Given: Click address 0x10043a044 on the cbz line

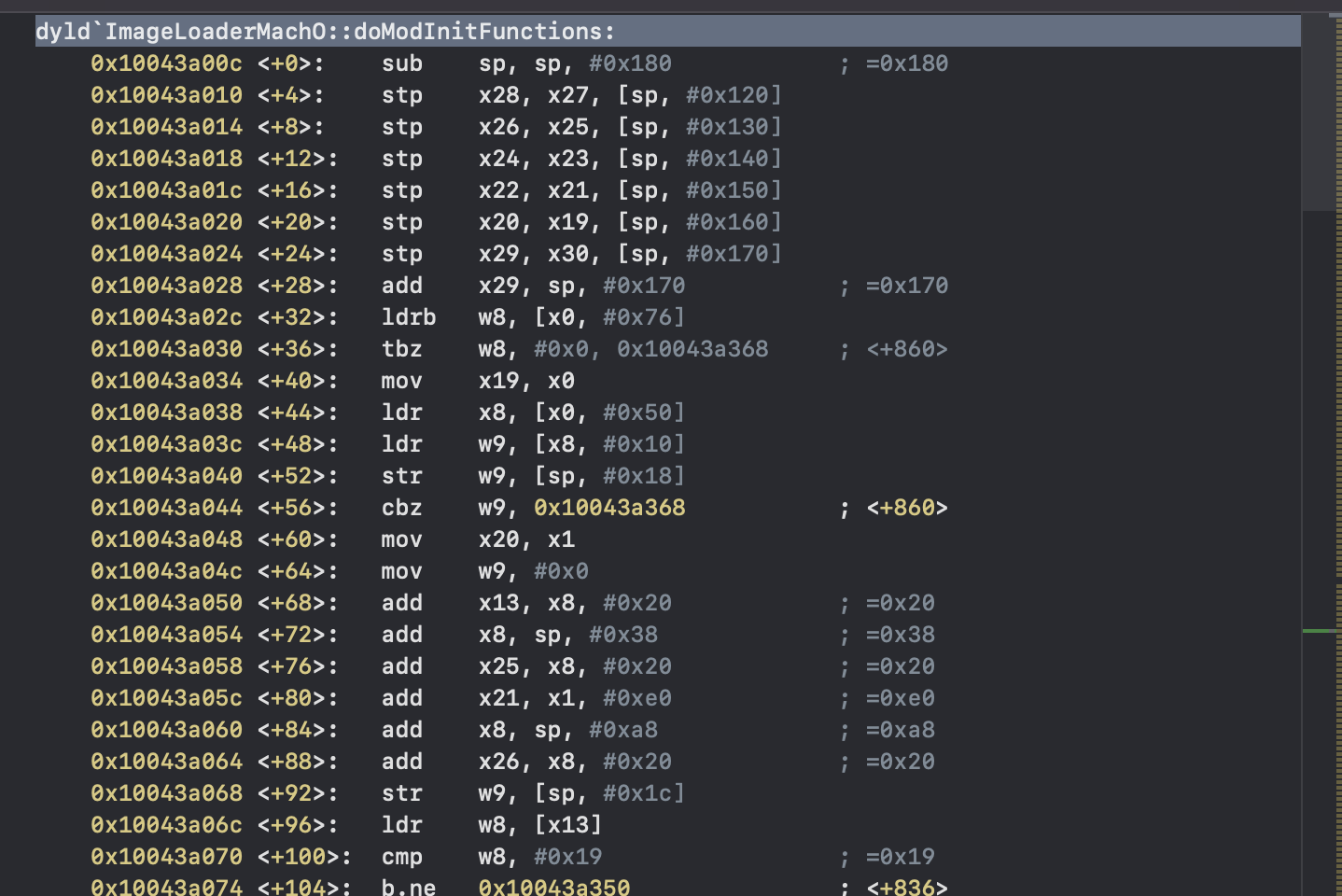Looking at the screenshot, I should tap(166, 508).
